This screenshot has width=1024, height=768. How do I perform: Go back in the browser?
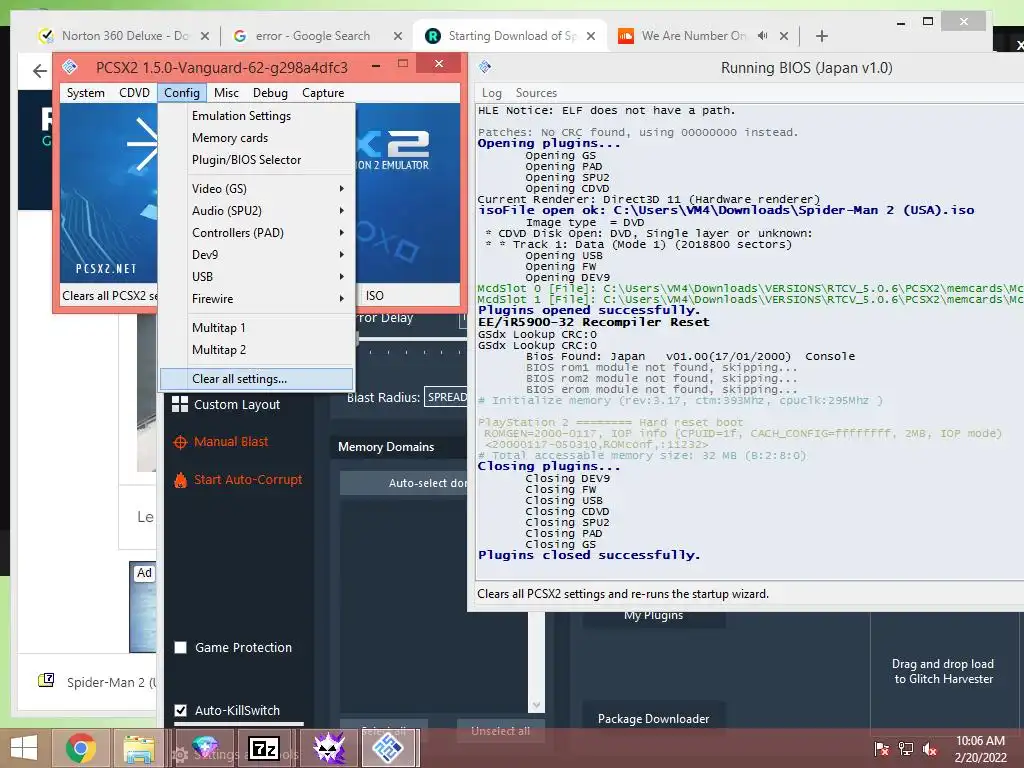tap(40, 71)
